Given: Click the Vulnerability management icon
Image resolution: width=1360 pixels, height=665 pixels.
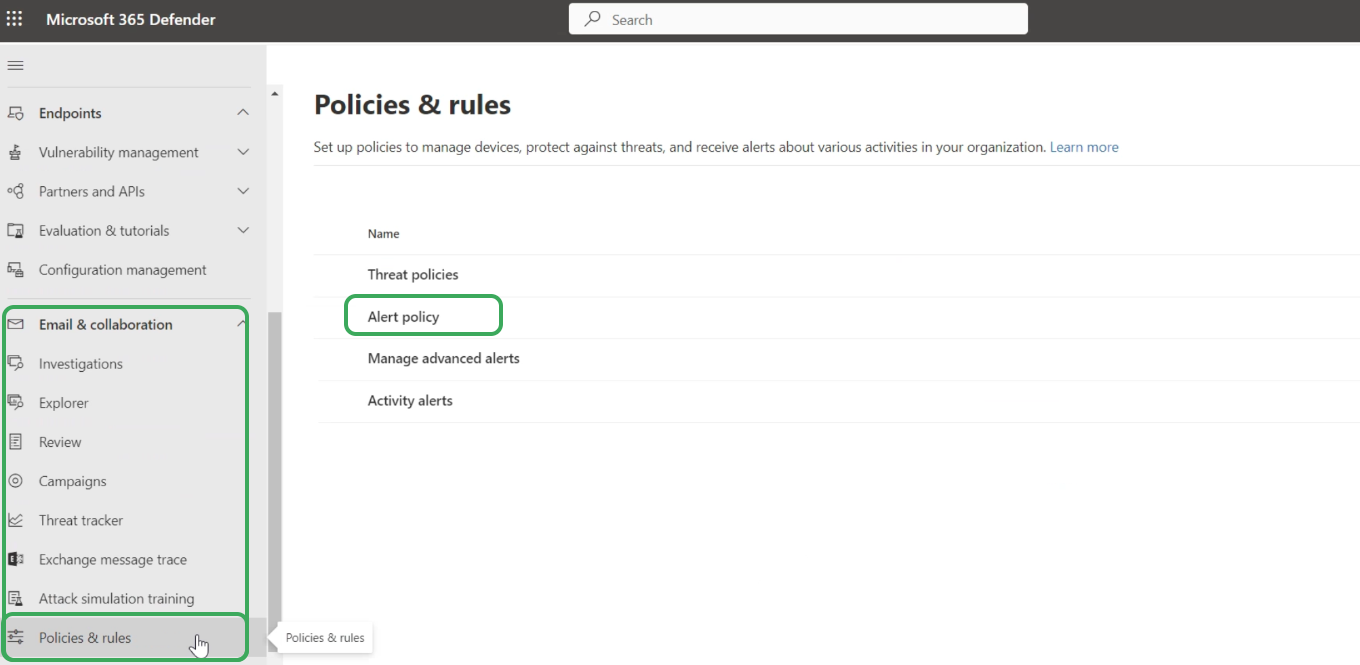Looking at the screenshot, I should click(x=15, y=152).
